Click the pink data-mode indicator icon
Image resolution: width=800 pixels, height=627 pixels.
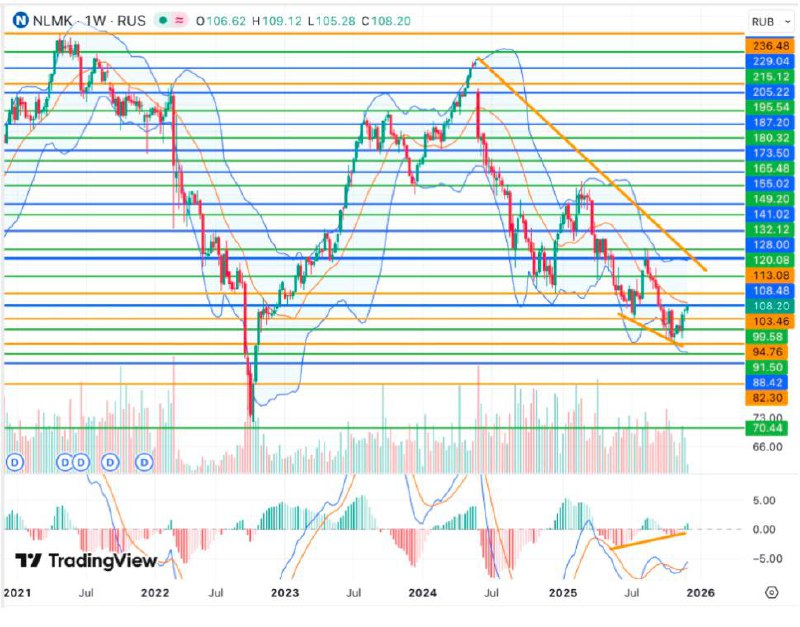point(180,21)
